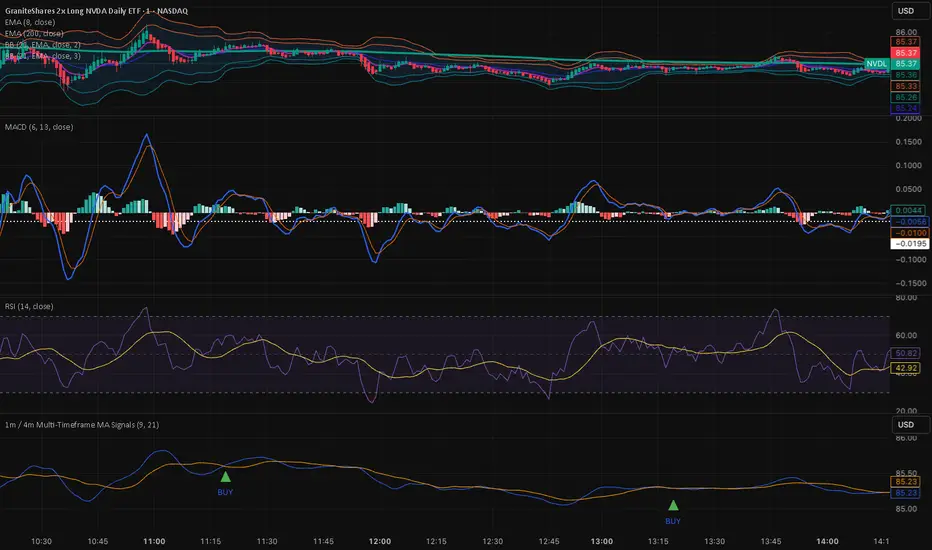Click the BUY signal arrow near 13:15
This screenshot has width=932, height=550.
click(673, 505)
